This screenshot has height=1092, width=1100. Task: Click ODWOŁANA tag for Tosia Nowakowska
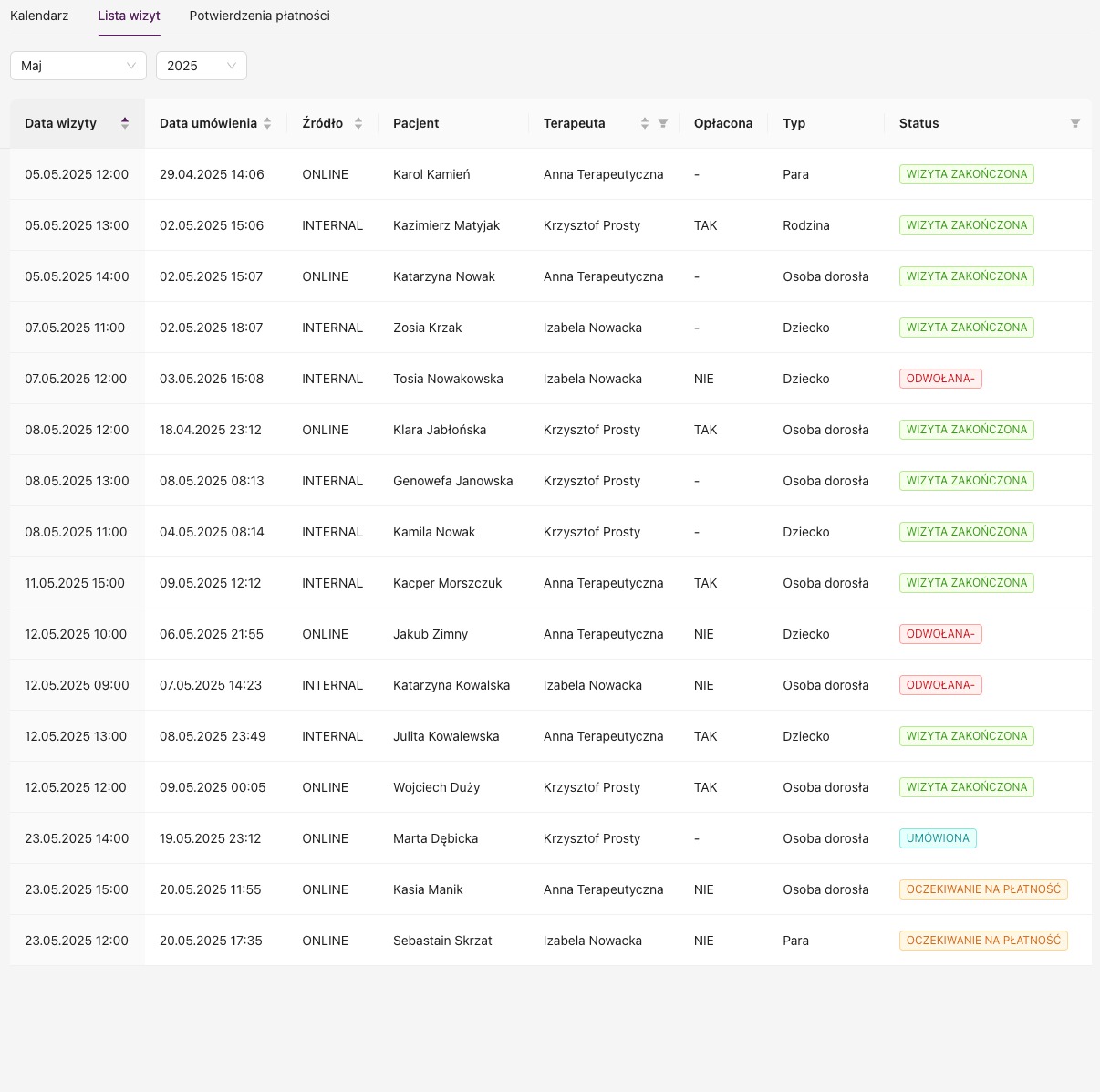(939, 379)
